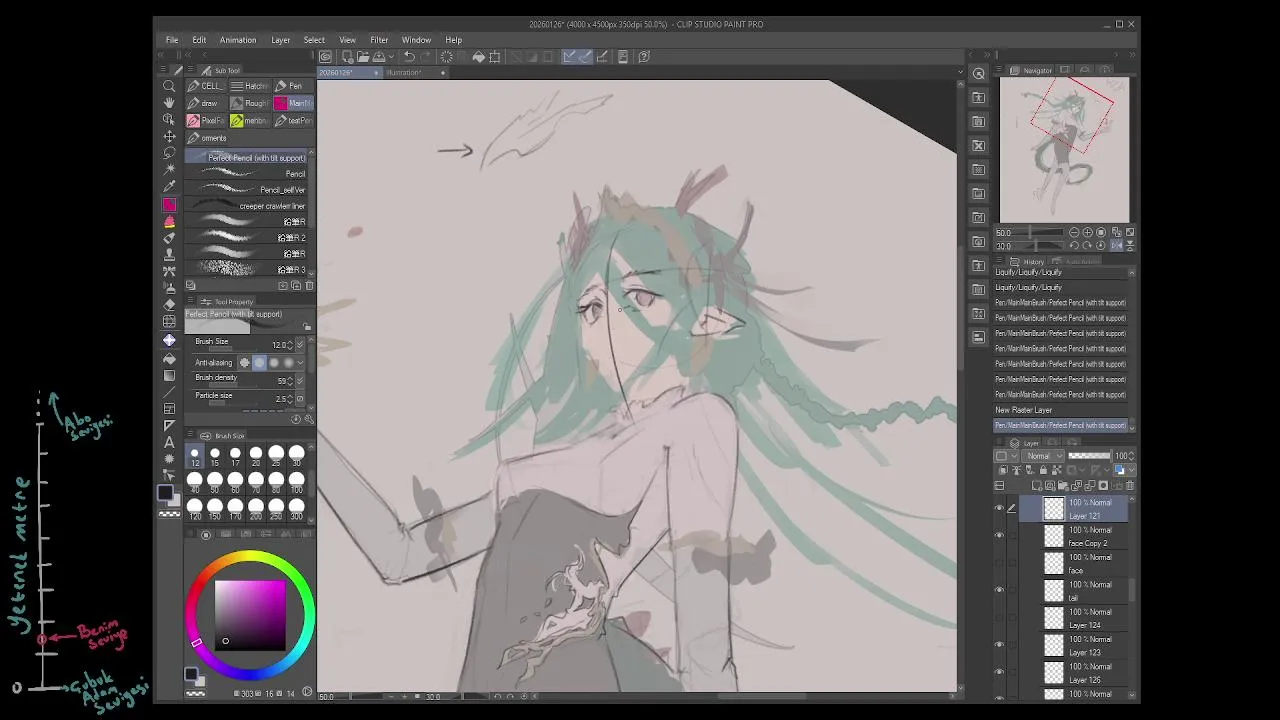Select the Gradient tool
Image resolution: width=1280 pixels, height=720 pixels.
169,375
